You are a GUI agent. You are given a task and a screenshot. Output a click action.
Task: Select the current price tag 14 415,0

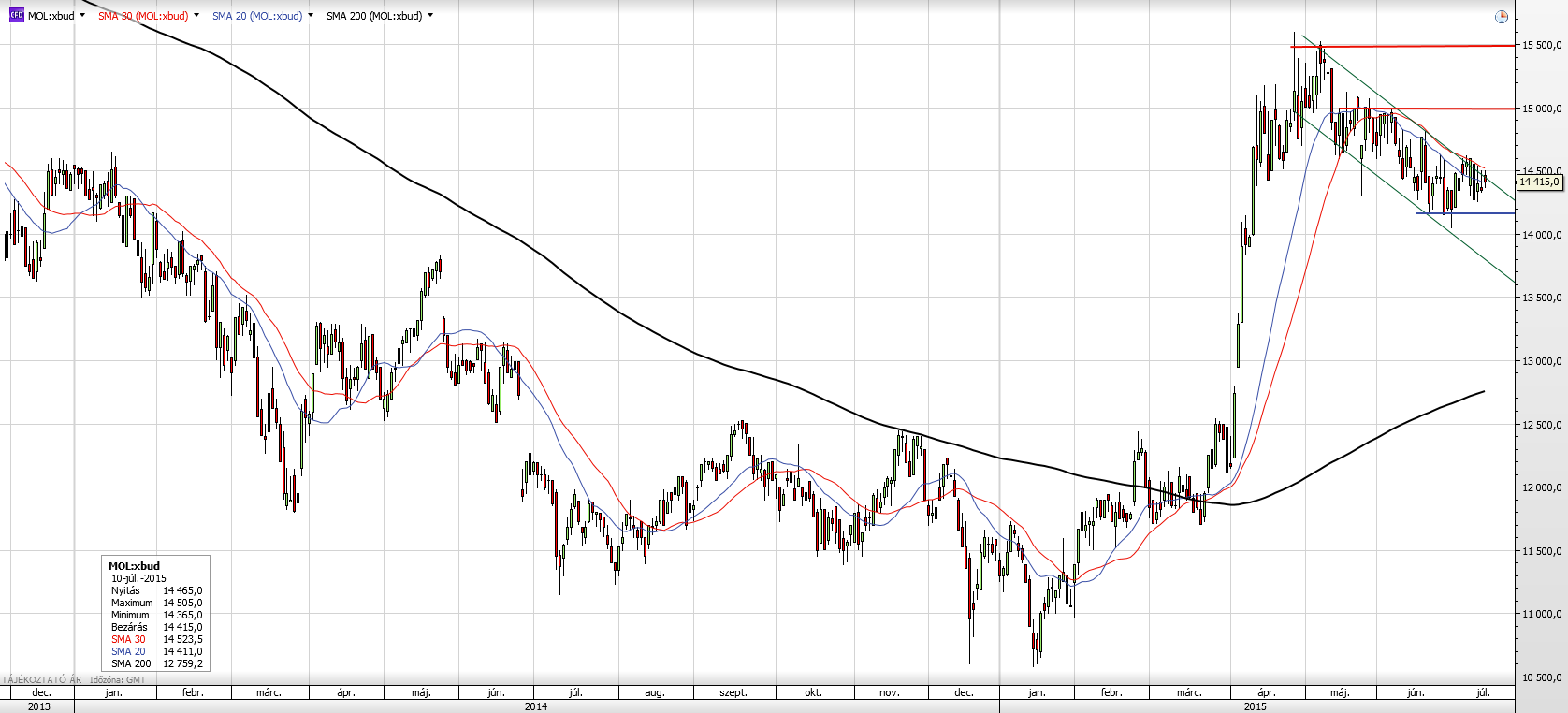point(1539,182)
